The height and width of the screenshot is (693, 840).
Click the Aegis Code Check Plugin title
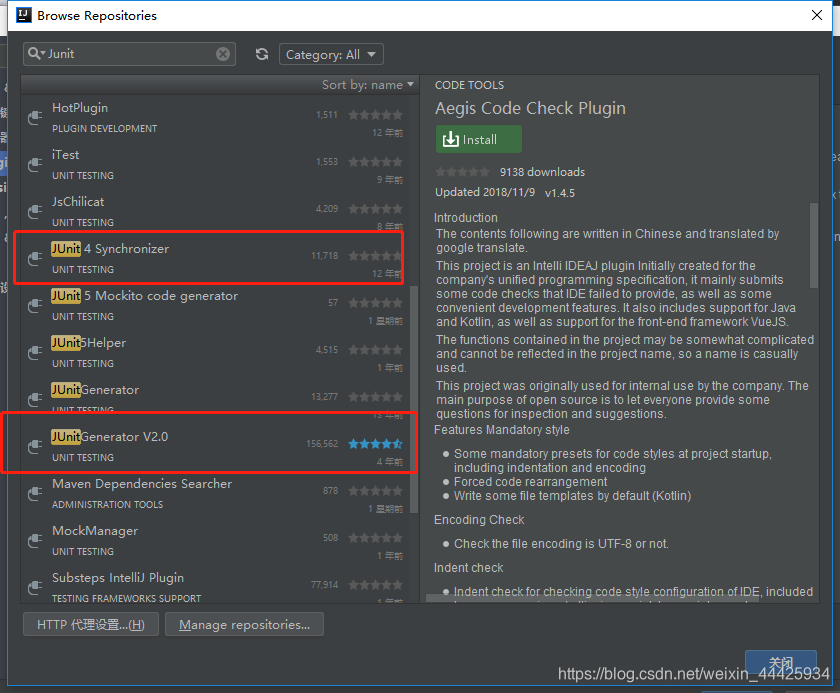tap(530, 108)
